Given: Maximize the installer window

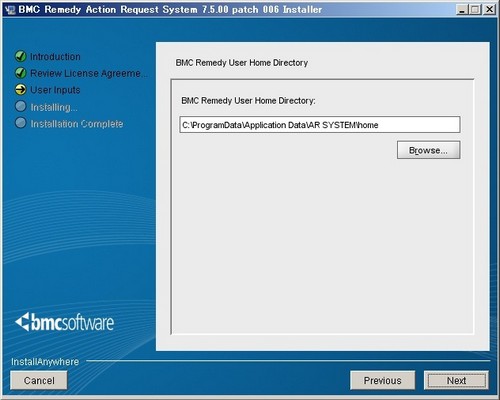Looking at the screenshot, I should (475, 10).
